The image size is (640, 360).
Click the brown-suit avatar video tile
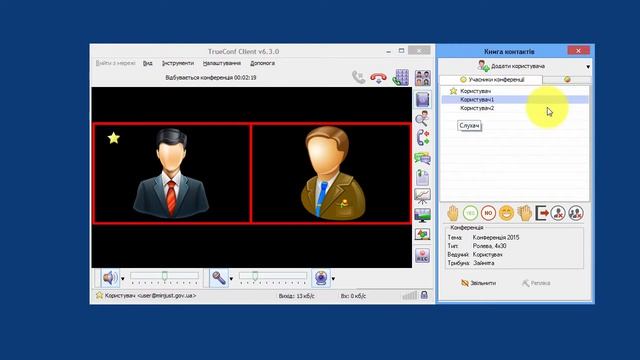click(x=331, y=173)
